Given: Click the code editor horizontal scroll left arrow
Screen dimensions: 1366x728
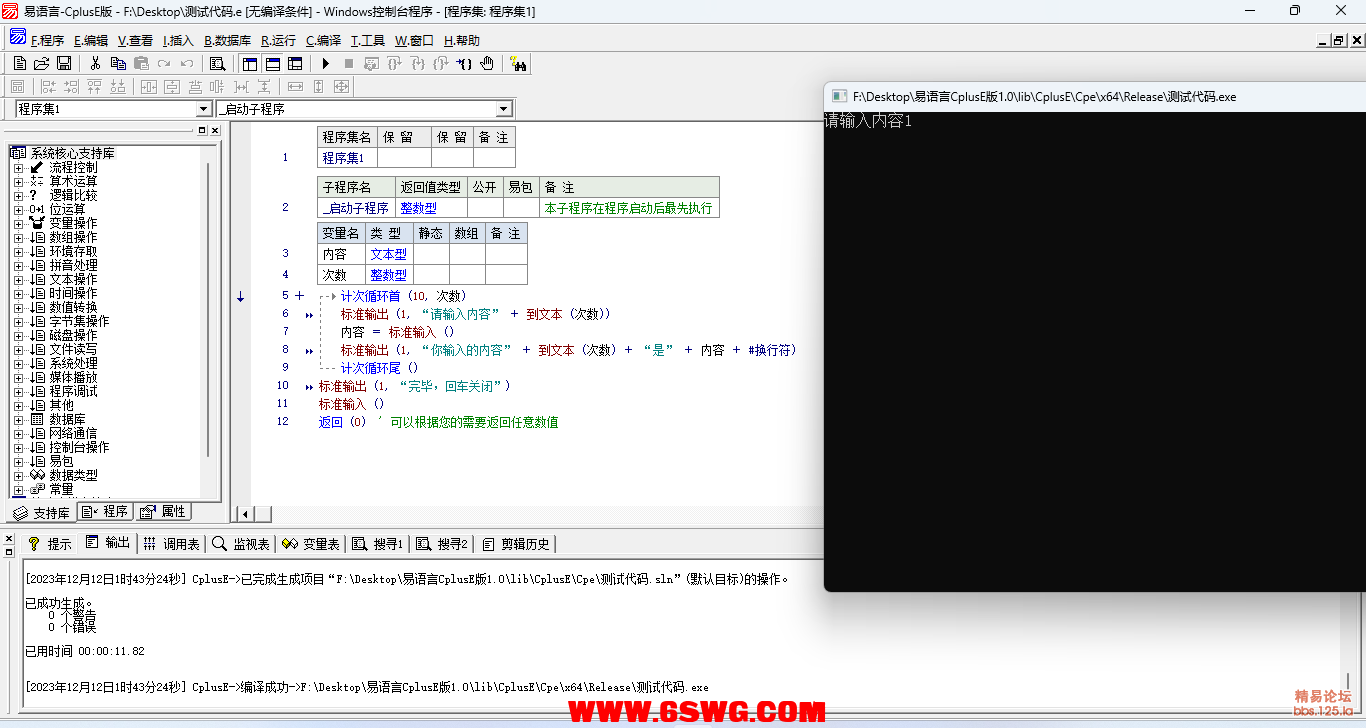Looking at the screenshot, I should coord(244,514).
